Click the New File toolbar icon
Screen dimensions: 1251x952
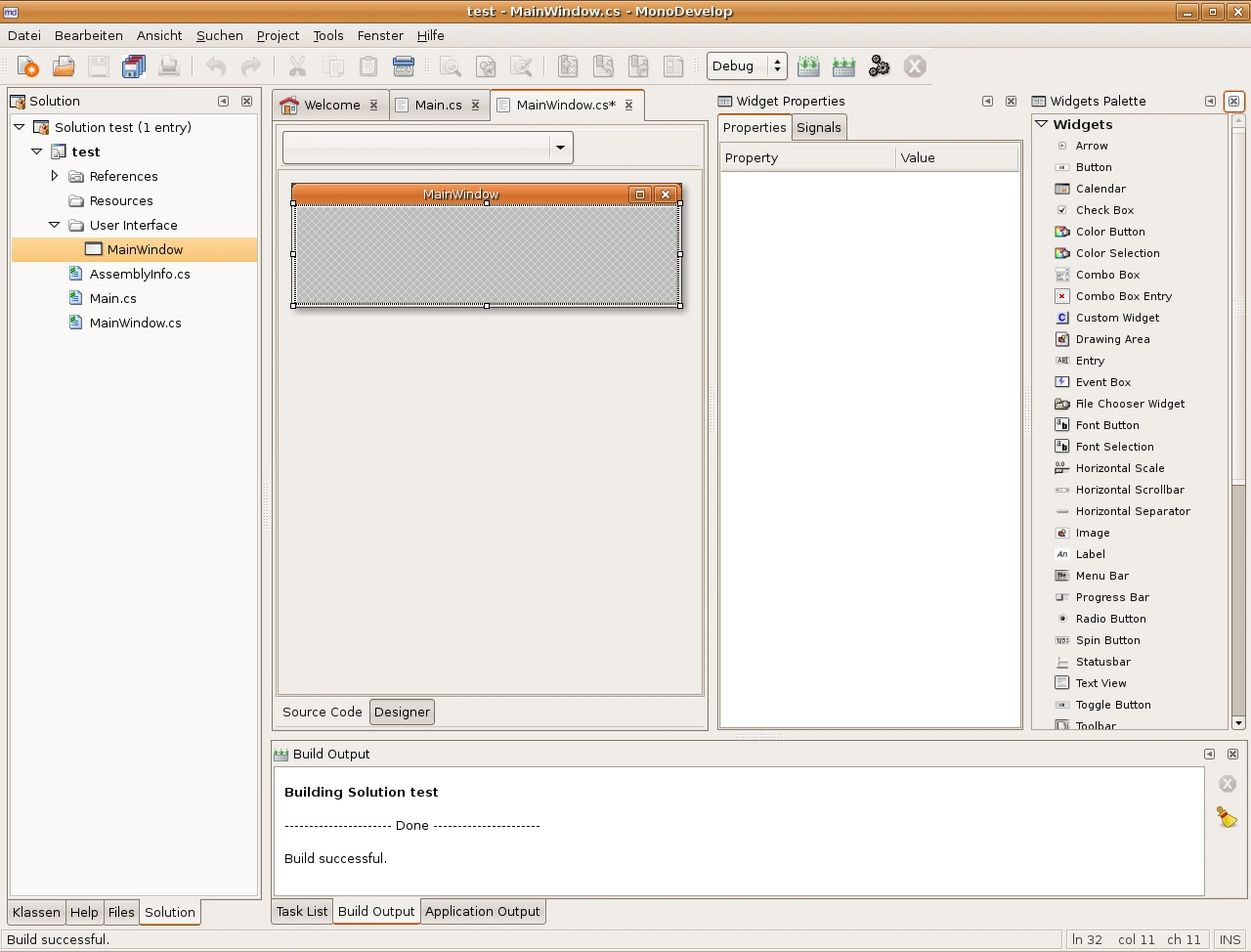point(28,66)
